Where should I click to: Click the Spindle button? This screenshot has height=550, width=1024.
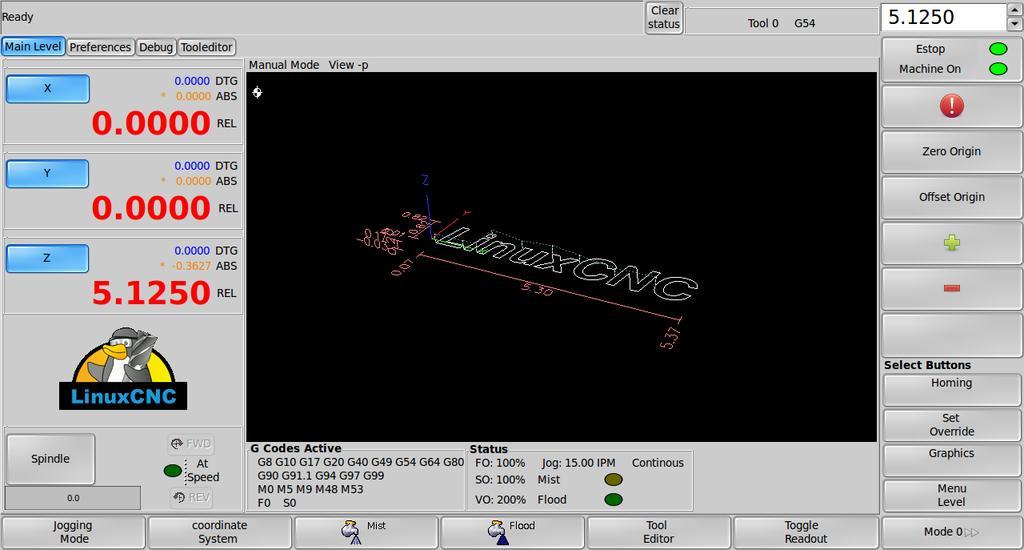point(50,459)
